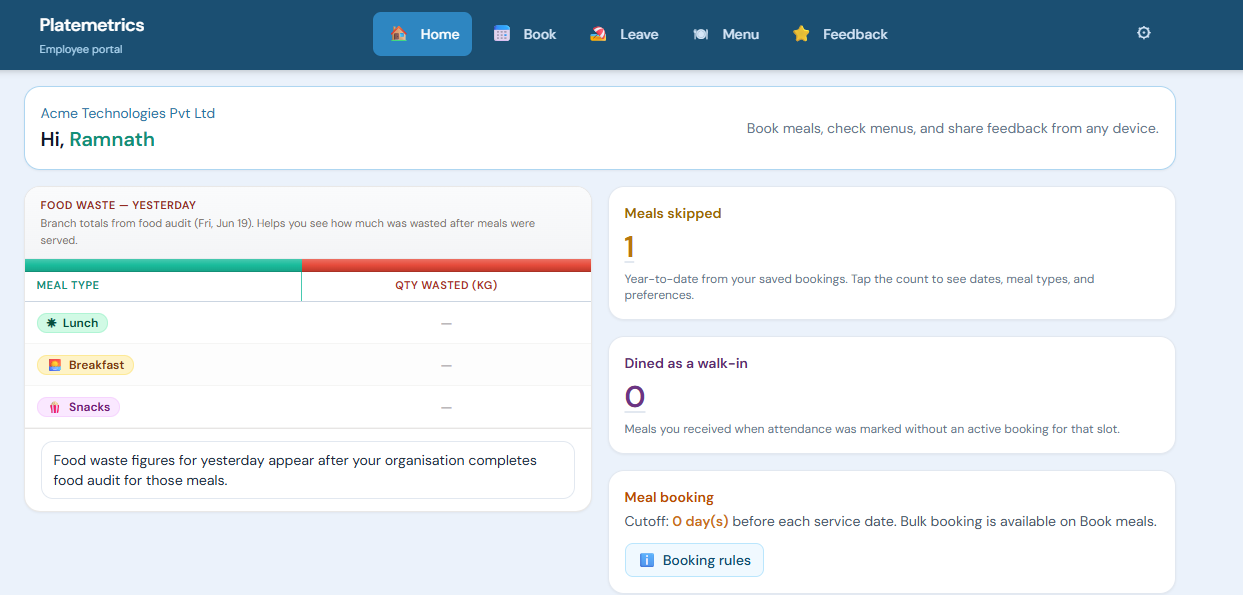This screenshot has height=595, width=1243.
Task: Switch to the Menu tab
Action: [x=726, y=34]
